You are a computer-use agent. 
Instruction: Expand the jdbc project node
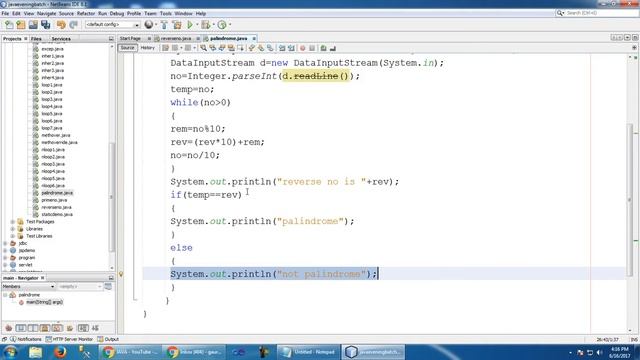click(x=5, y=243)
